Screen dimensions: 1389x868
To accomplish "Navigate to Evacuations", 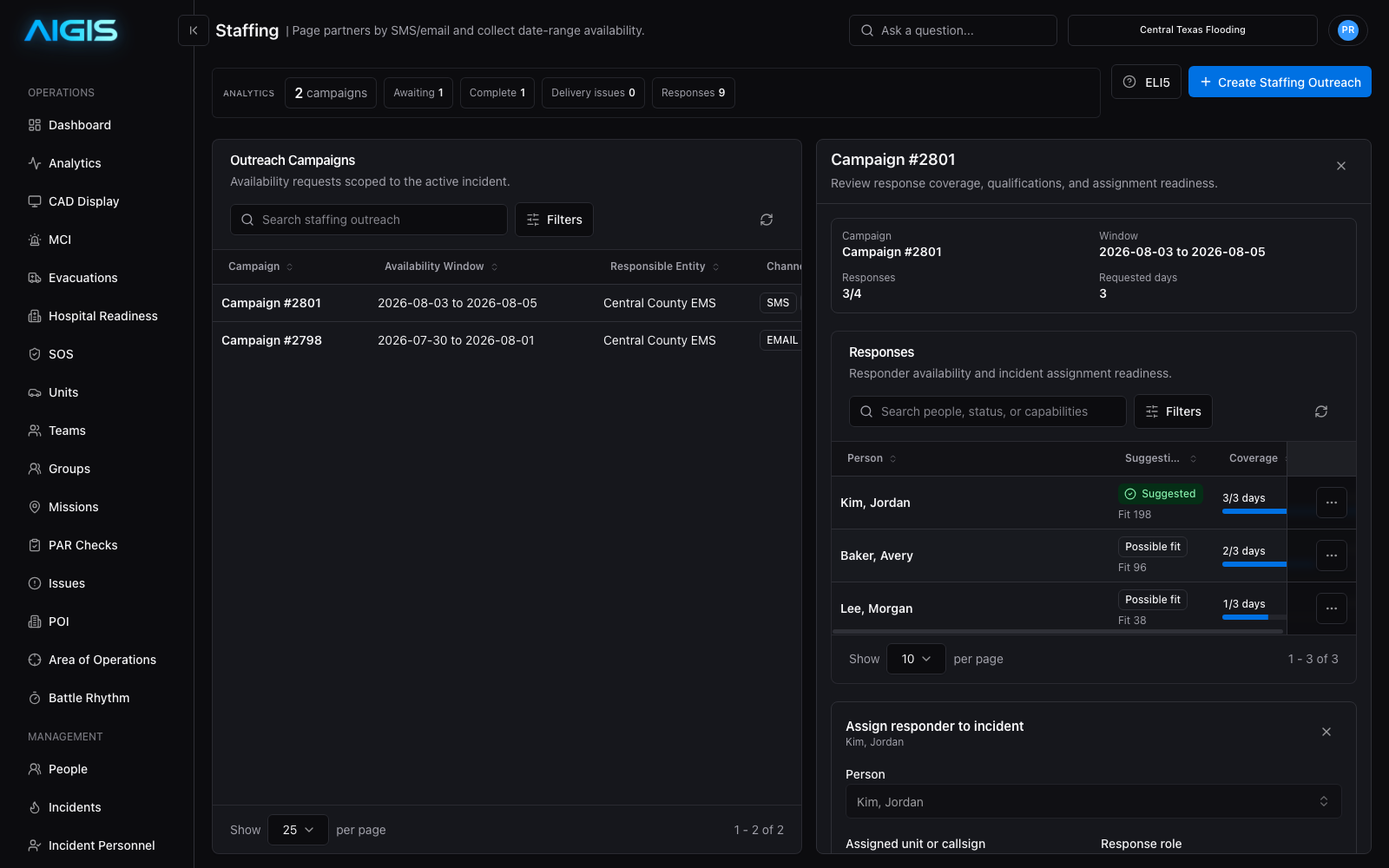I will 82,278.
